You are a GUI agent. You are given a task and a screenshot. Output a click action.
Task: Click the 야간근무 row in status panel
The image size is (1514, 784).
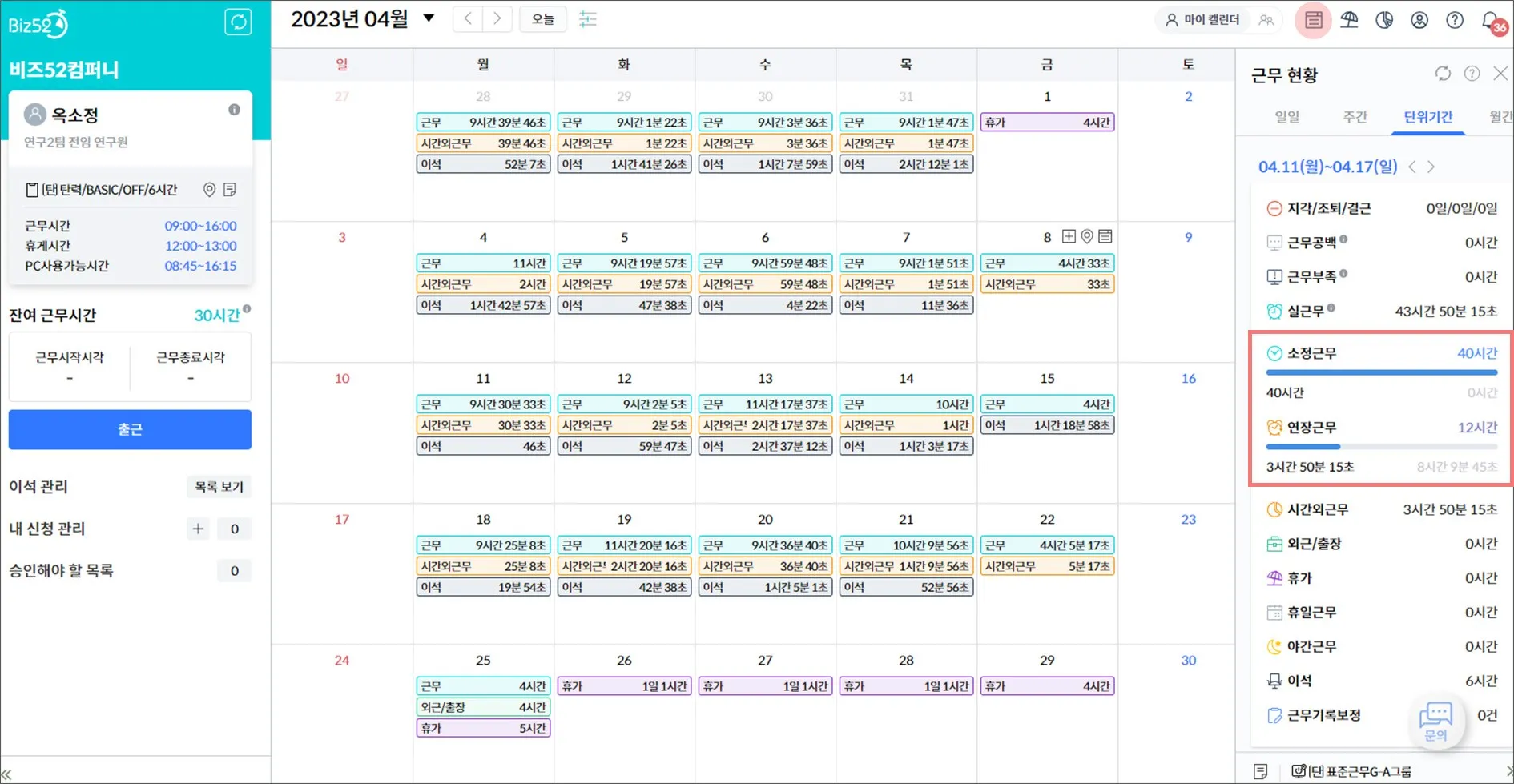tap(1381, 646)
